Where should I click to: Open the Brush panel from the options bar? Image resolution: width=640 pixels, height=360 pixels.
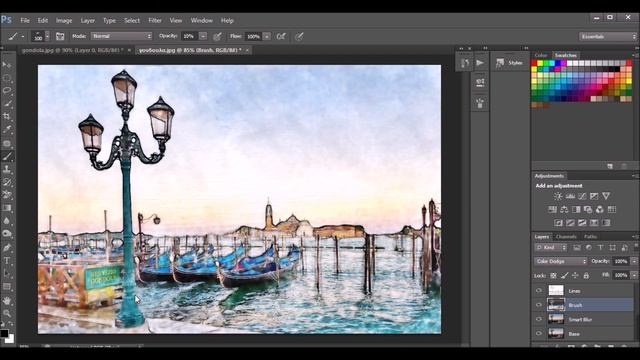tap(60, 36)
